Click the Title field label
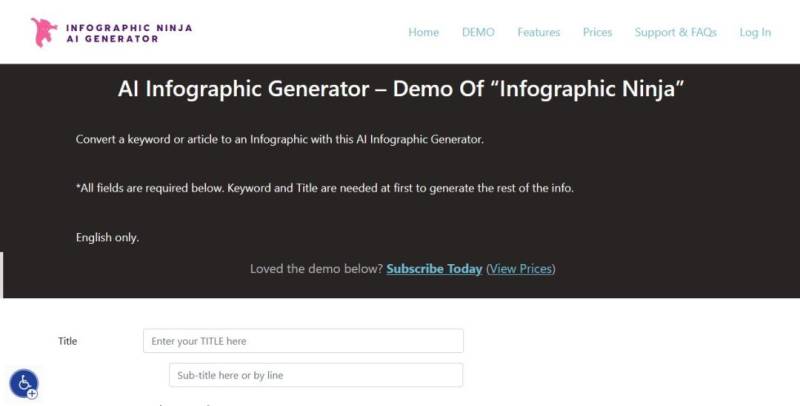 (x=67, y=341)
